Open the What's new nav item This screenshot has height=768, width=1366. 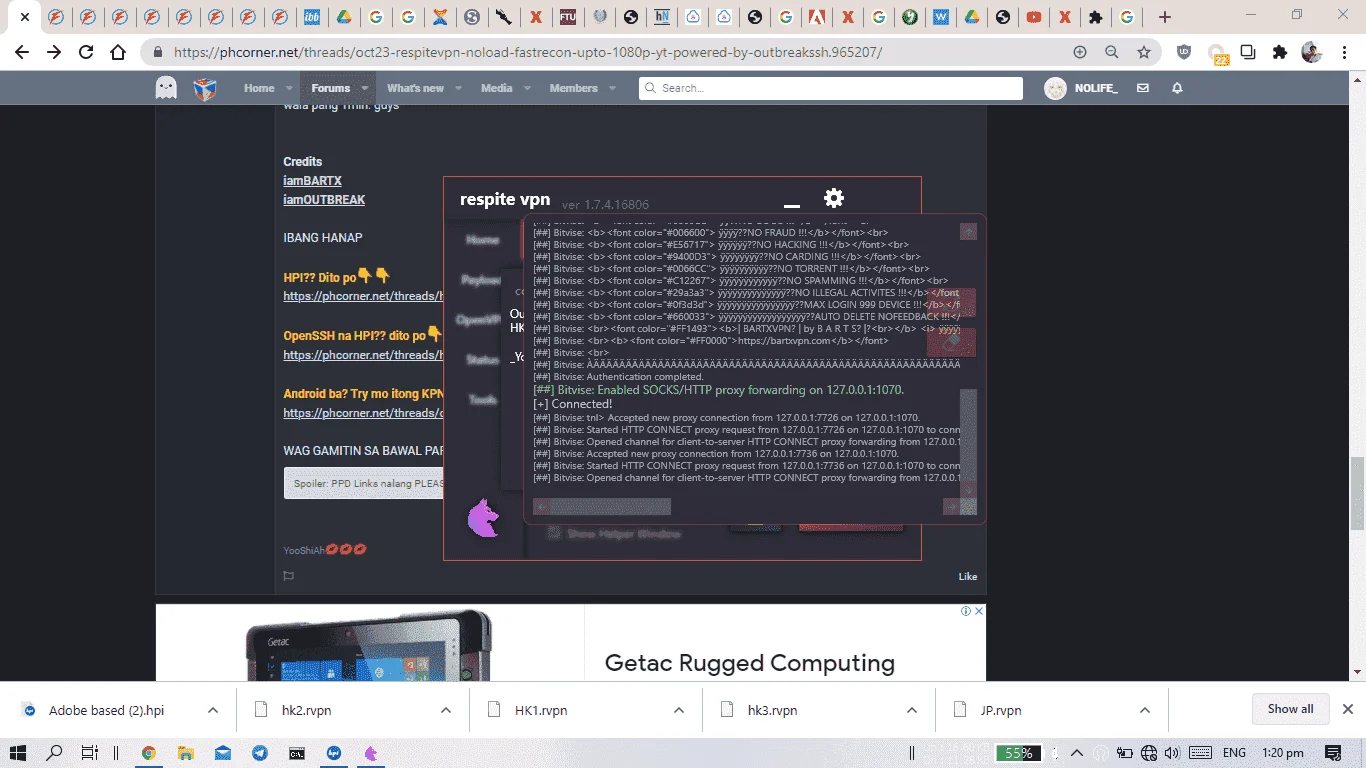pos(415,88)
